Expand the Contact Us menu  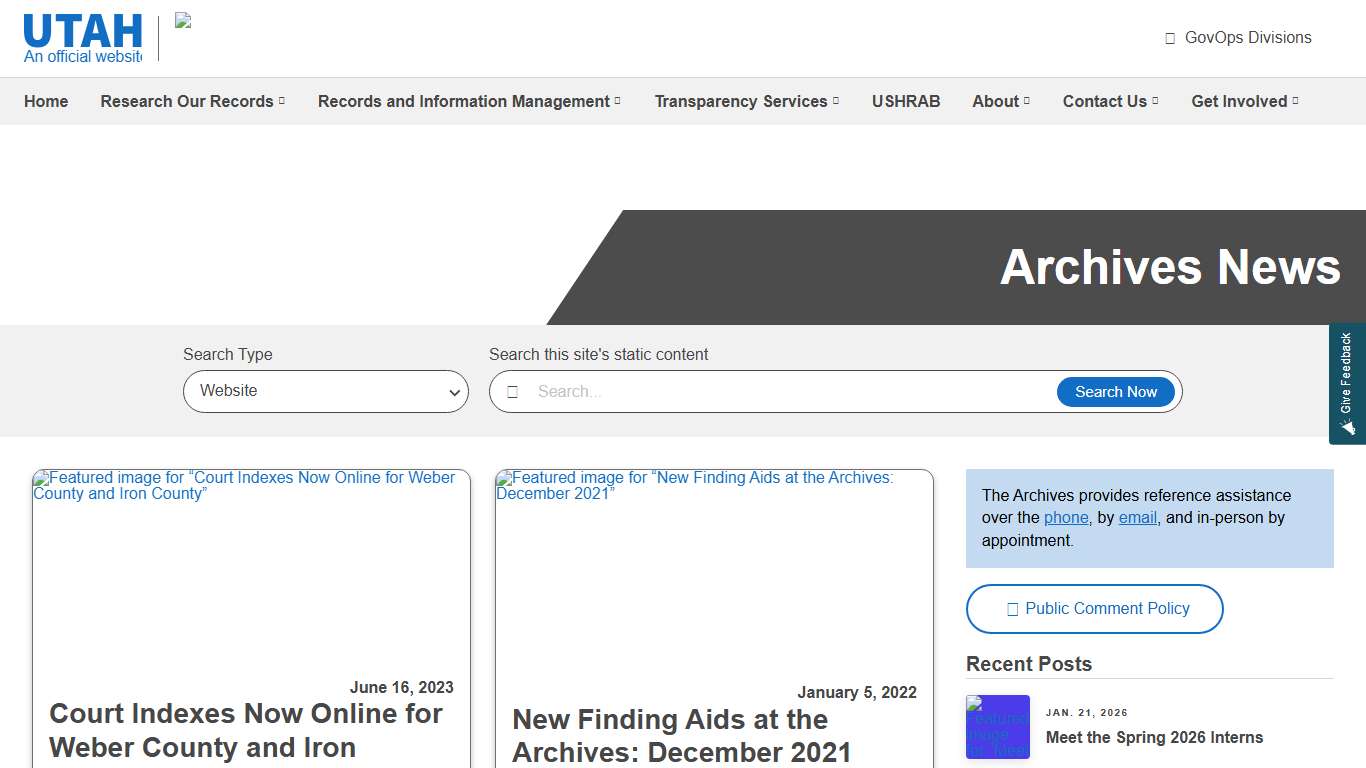(1110, 101)
